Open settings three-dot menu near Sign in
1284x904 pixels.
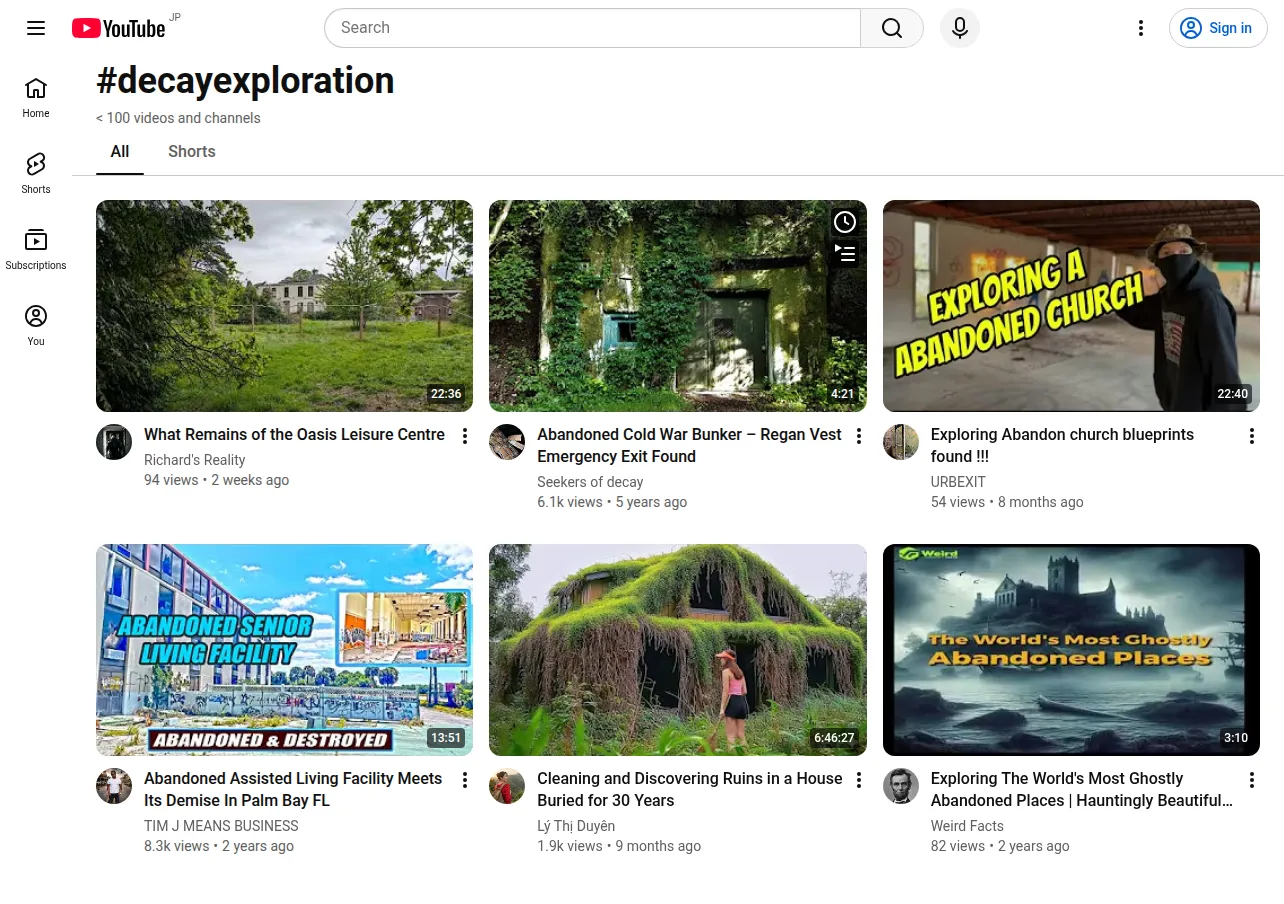coord(1141,28)
